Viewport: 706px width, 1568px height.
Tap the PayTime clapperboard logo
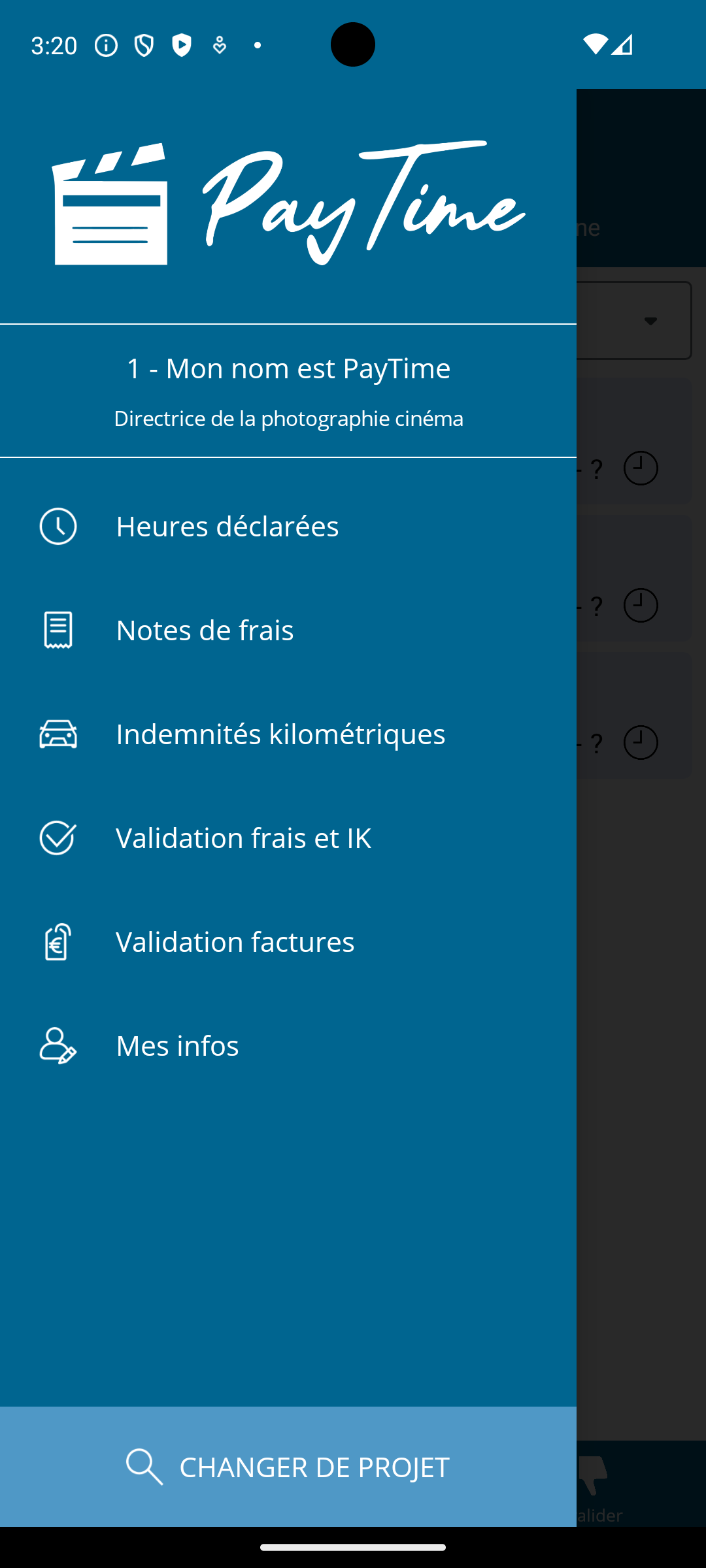[110, 204]
